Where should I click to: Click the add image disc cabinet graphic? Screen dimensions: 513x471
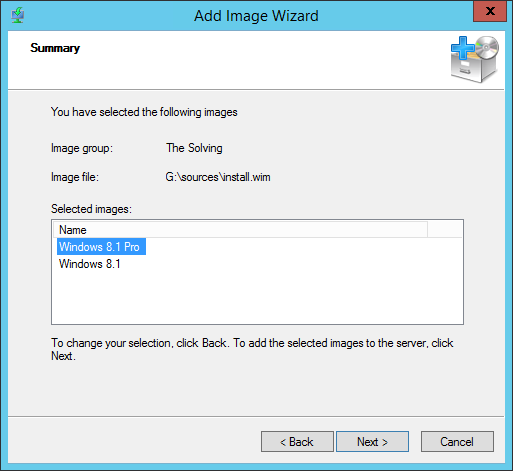pyautogui.click(x=475, y=59)
